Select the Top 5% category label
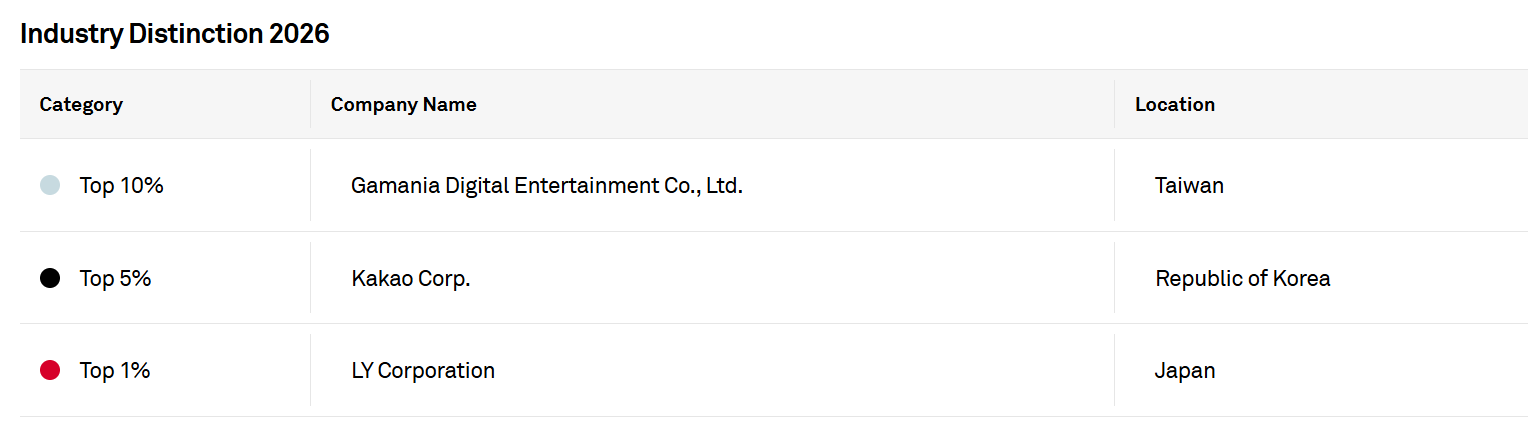Screen dimensions: 1528x441 [x=115, y=278]
